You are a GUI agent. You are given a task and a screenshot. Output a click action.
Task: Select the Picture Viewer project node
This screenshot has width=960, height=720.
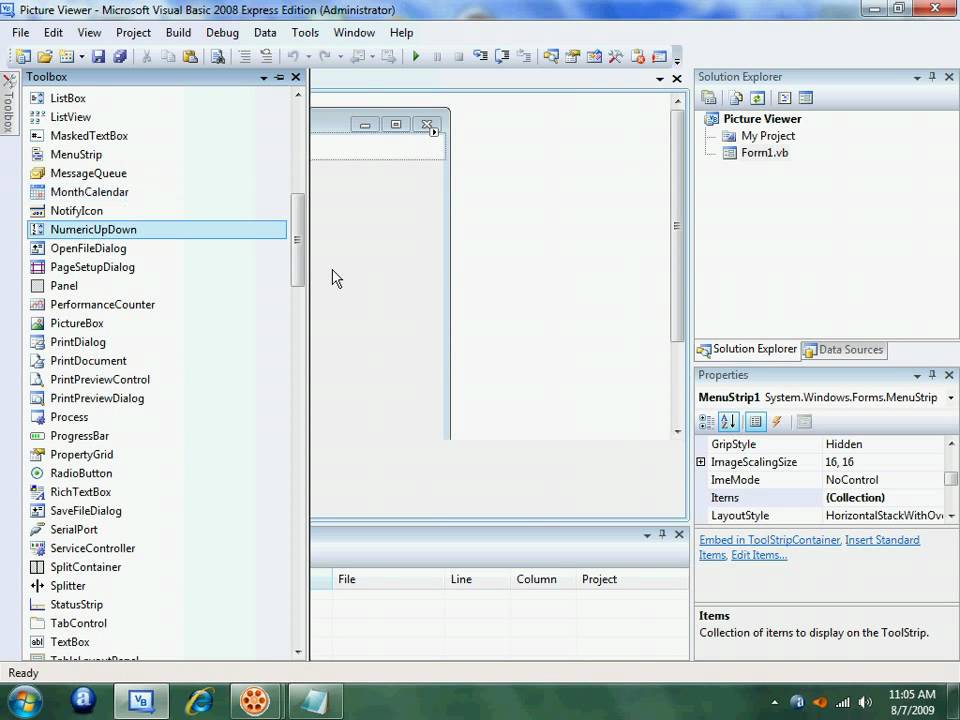762,119
